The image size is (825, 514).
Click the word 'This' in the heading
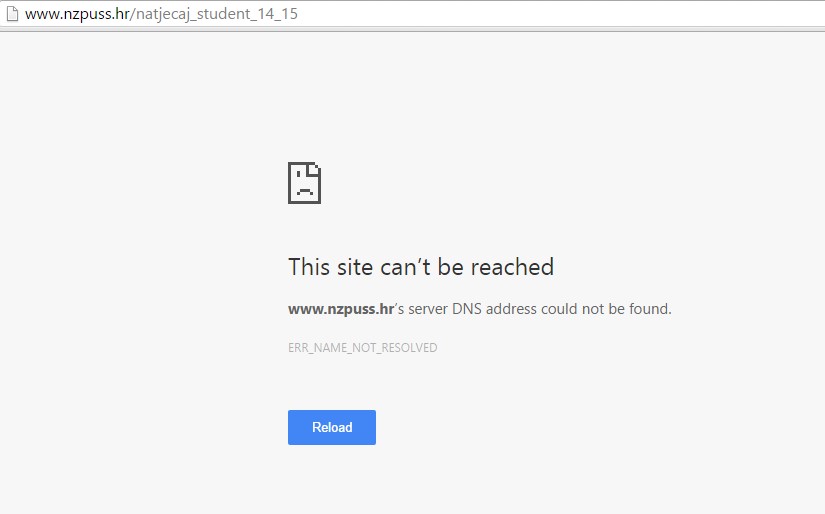click(309, 267)
